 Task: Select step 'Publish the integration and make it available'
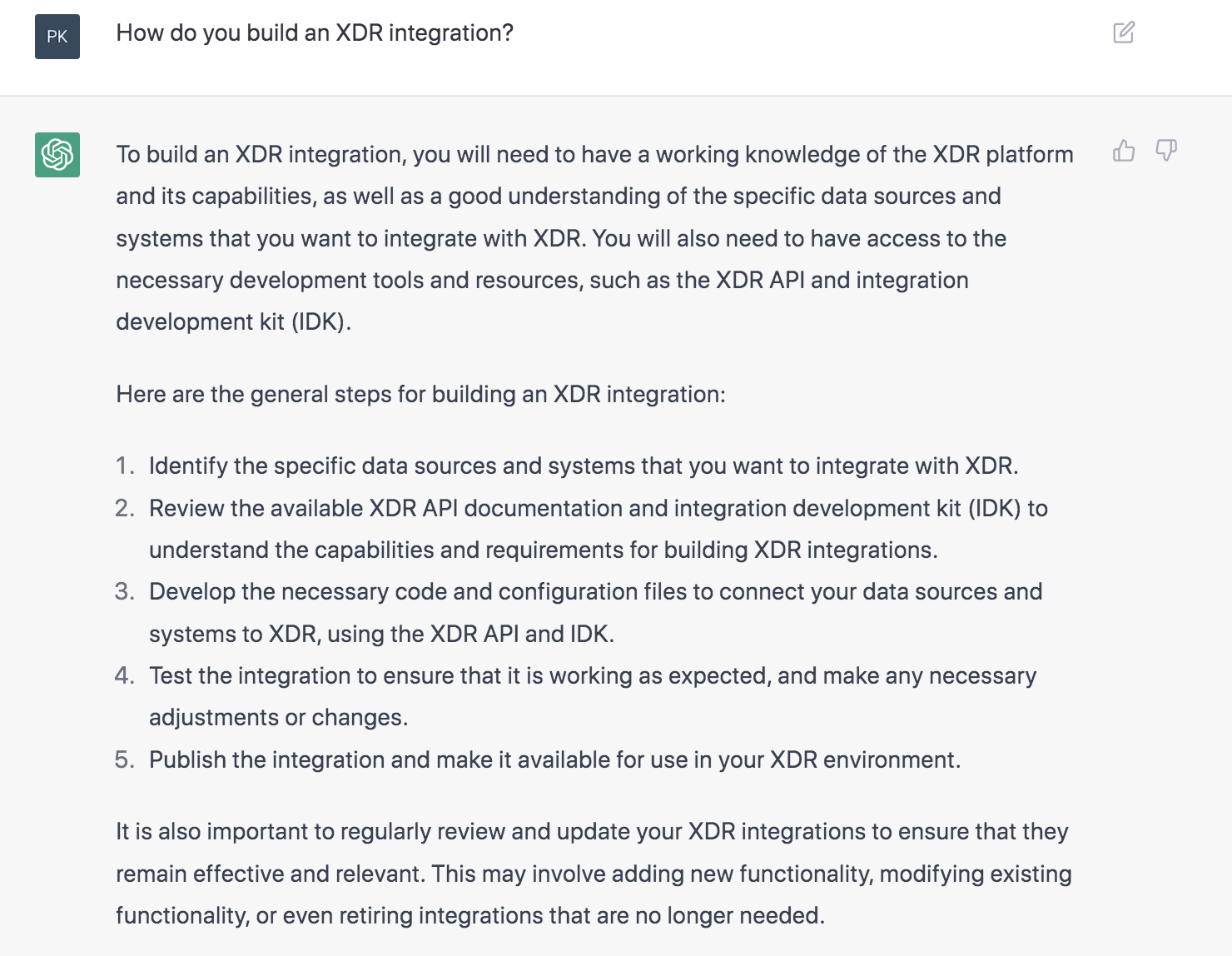[x=554, y=759]
